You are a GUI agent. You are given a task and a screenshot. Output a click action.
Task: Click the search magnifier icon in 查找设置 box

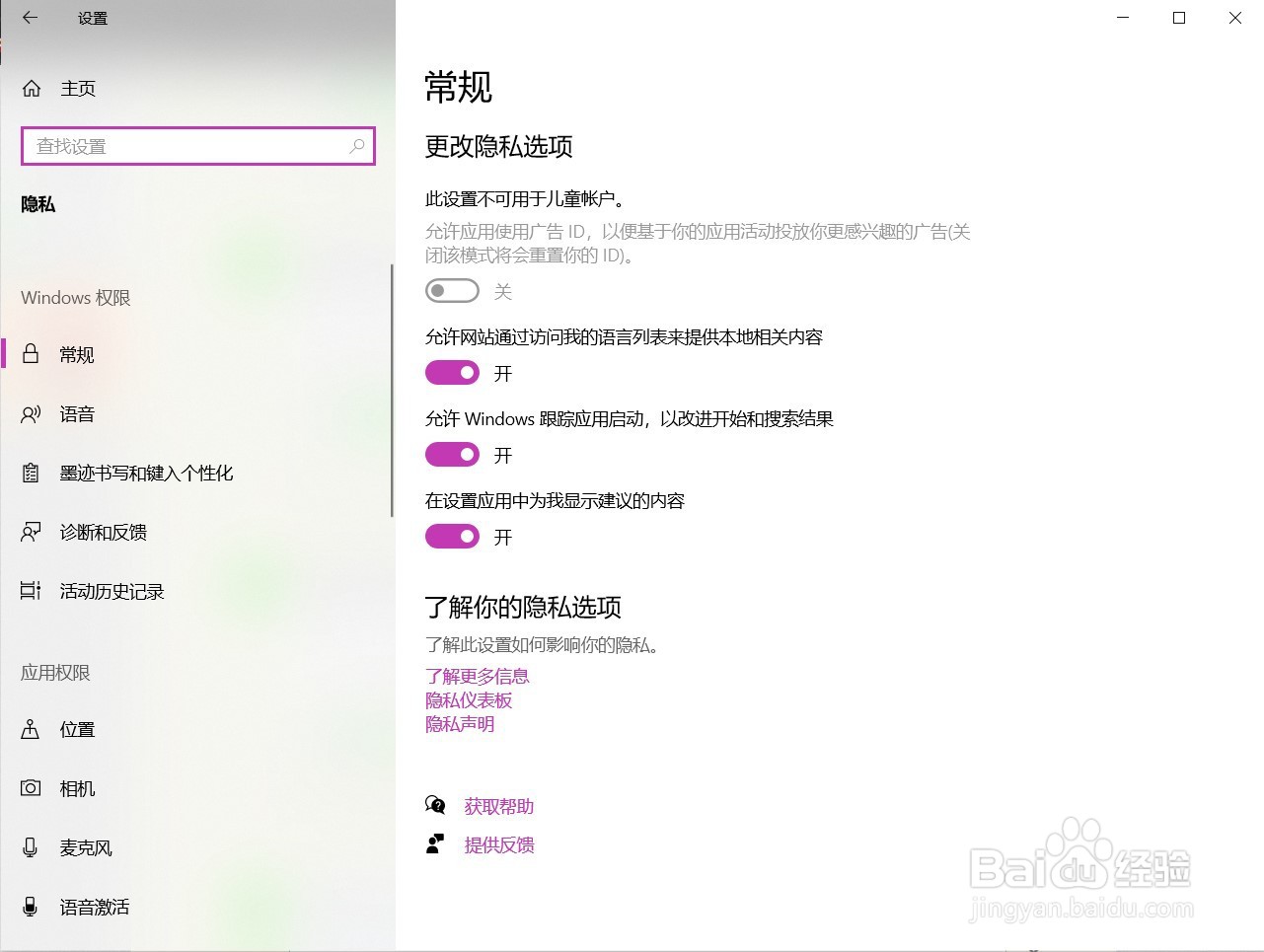(357, 146)
